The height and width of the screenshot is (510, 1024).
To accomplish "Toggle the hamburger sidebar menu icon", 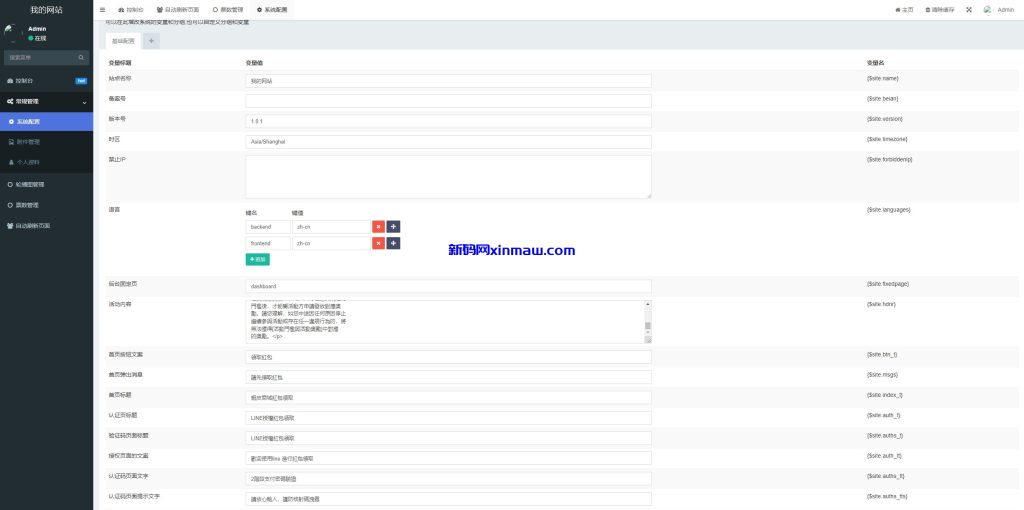I will tap(103, 9).
